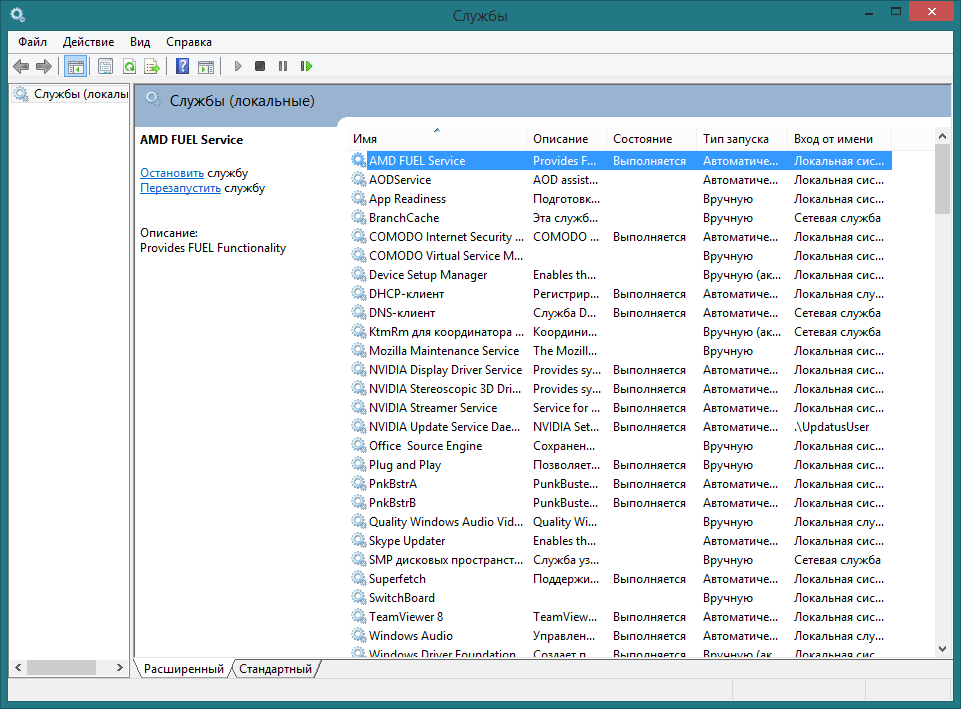Click the Export list toolbar icon
961x709 pixels.
pyautogui.click(x=151, y=66)
